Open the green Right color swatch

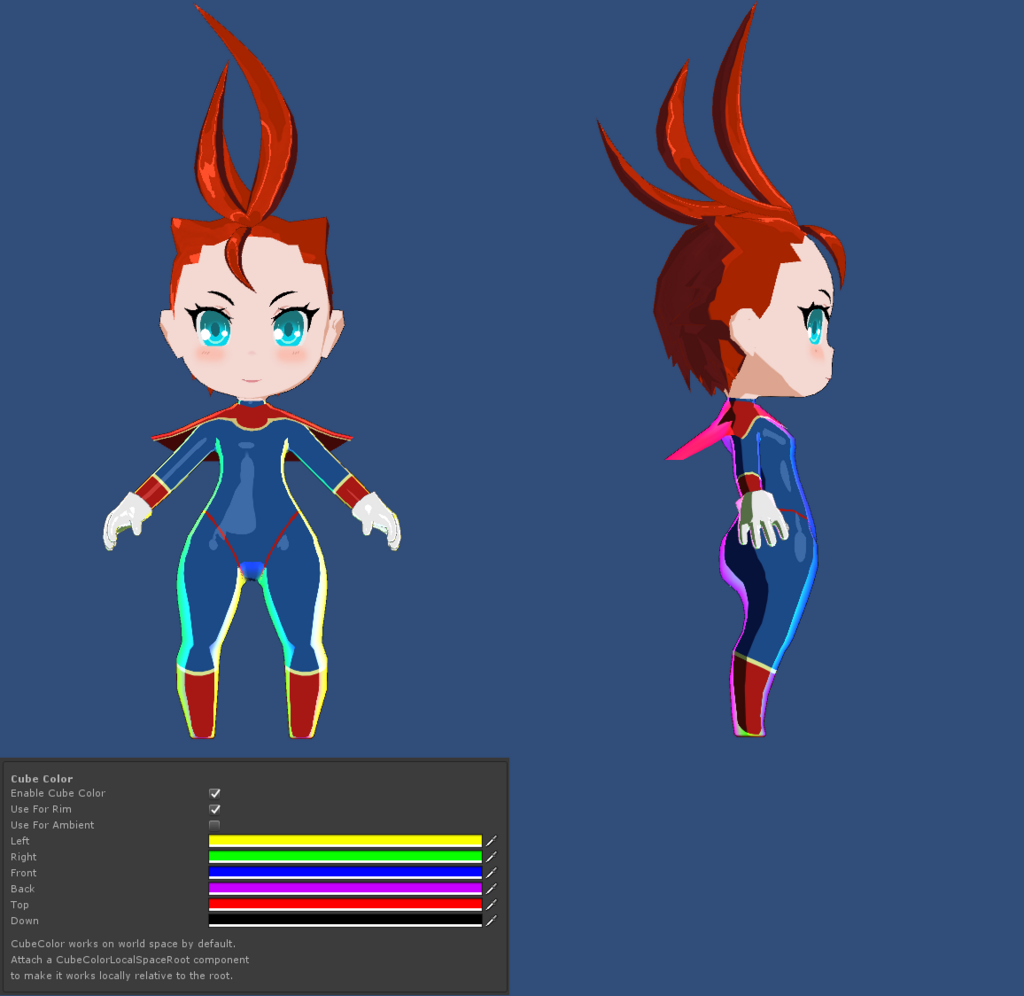click(x=345, y=857)
